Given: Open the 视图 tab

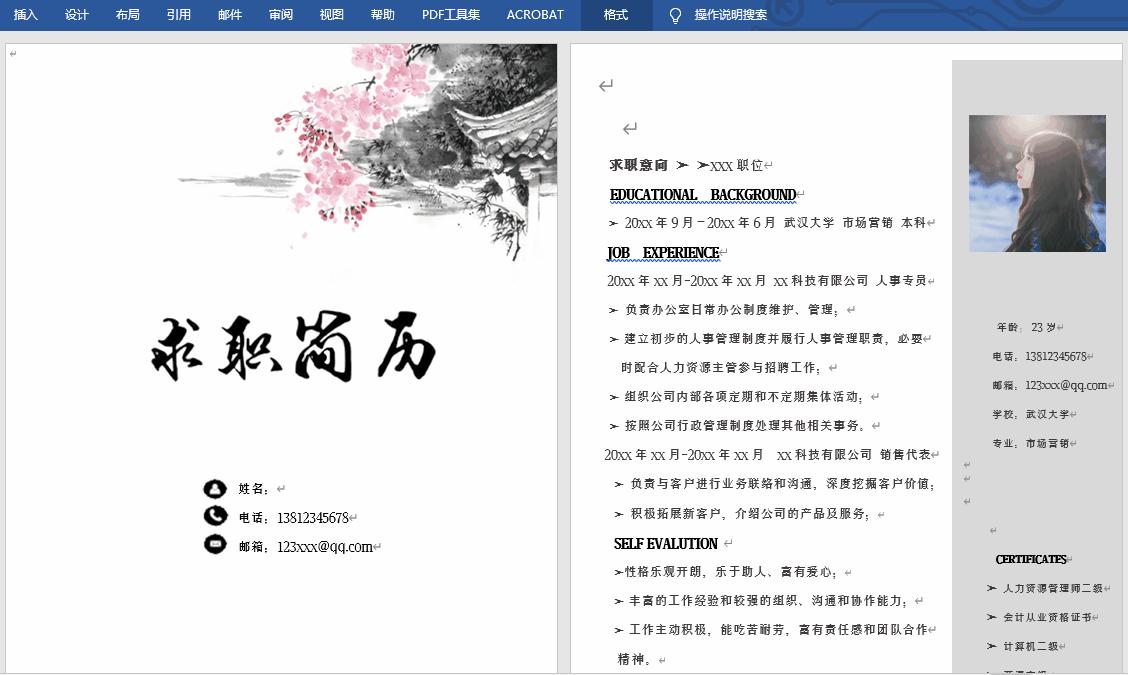Looking at the screenshot, I should pyautogui.click(x=331, y=15).
